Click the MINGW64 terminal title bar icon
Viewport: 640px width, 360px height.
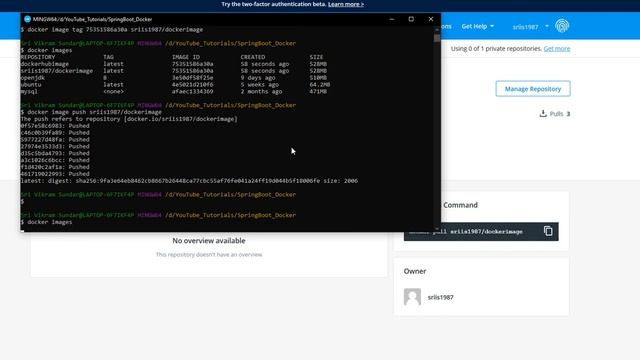pyautogui.click(x=27, y=19)
